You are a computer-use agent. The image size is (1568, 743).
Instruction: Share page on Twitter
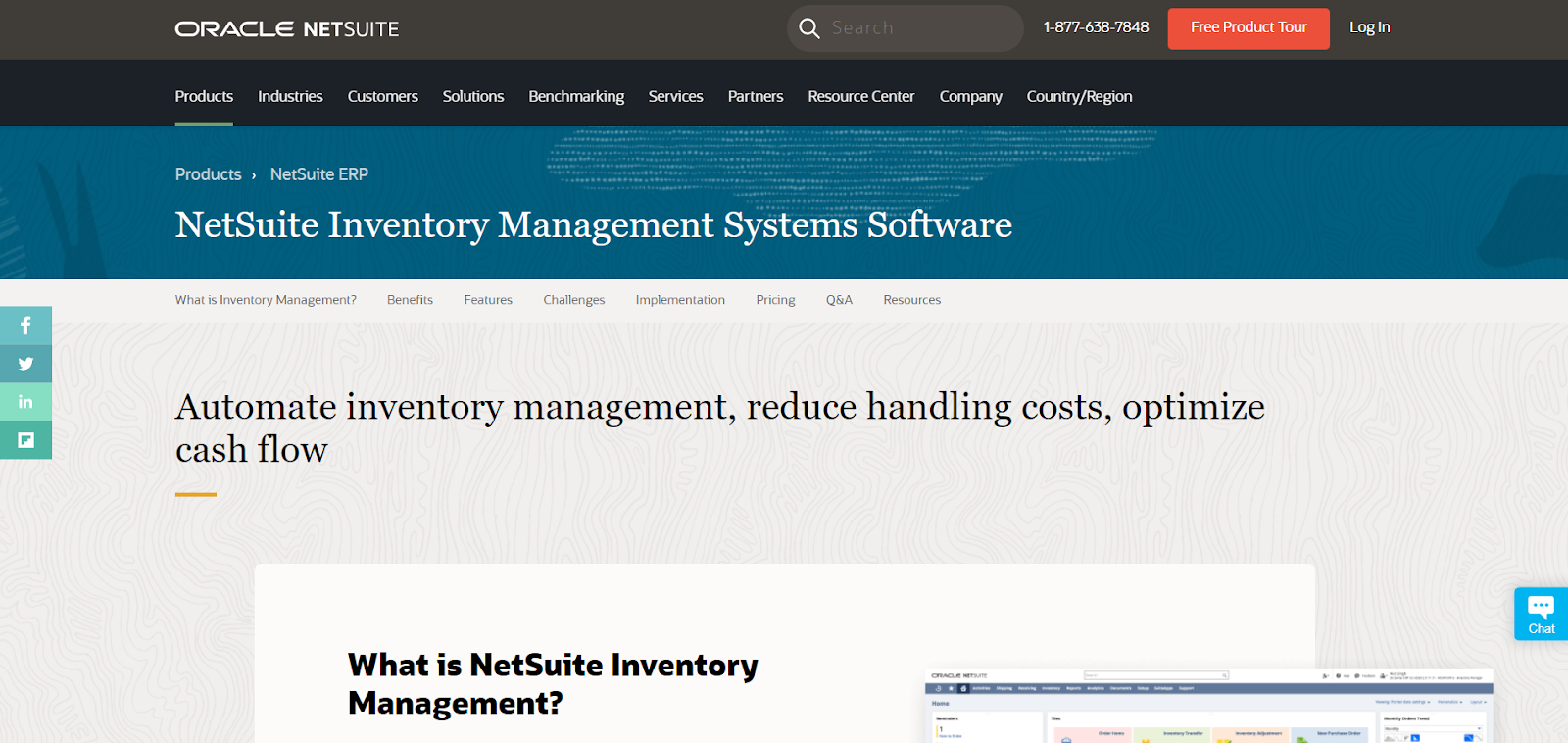point(25,364)
